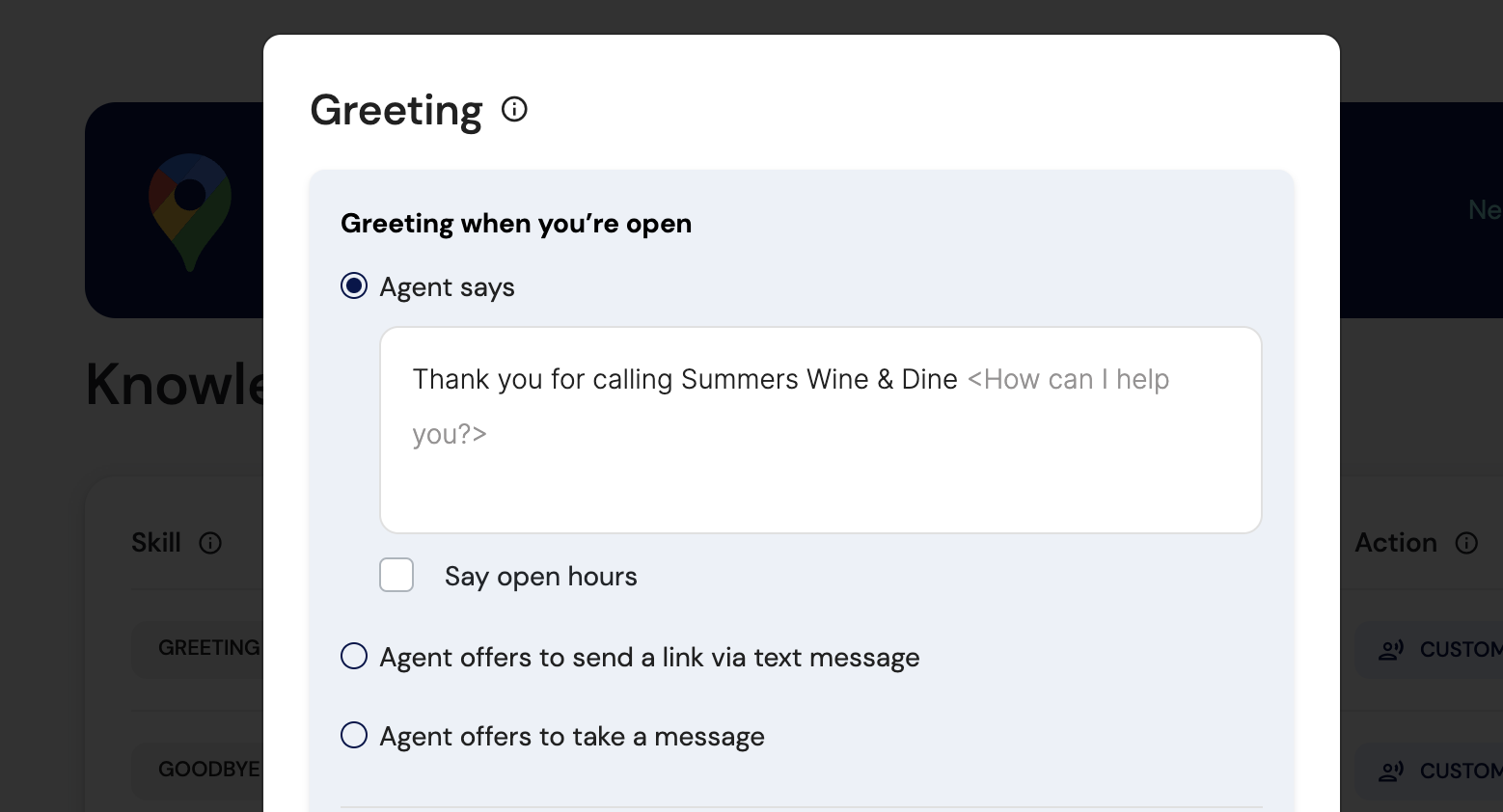Click the person-voice icon in second CUSTOM row

click(1391, 771)
